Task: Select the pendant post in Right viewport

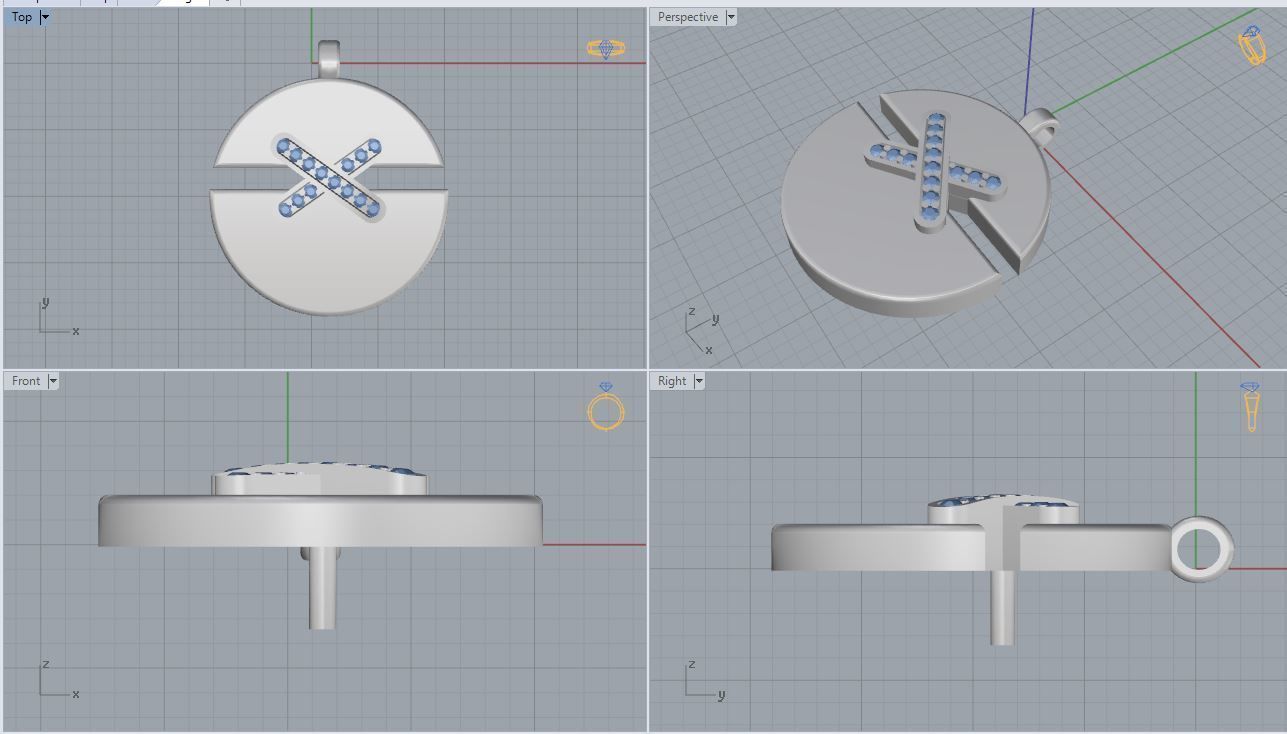Action: [x=1002, y=607]
